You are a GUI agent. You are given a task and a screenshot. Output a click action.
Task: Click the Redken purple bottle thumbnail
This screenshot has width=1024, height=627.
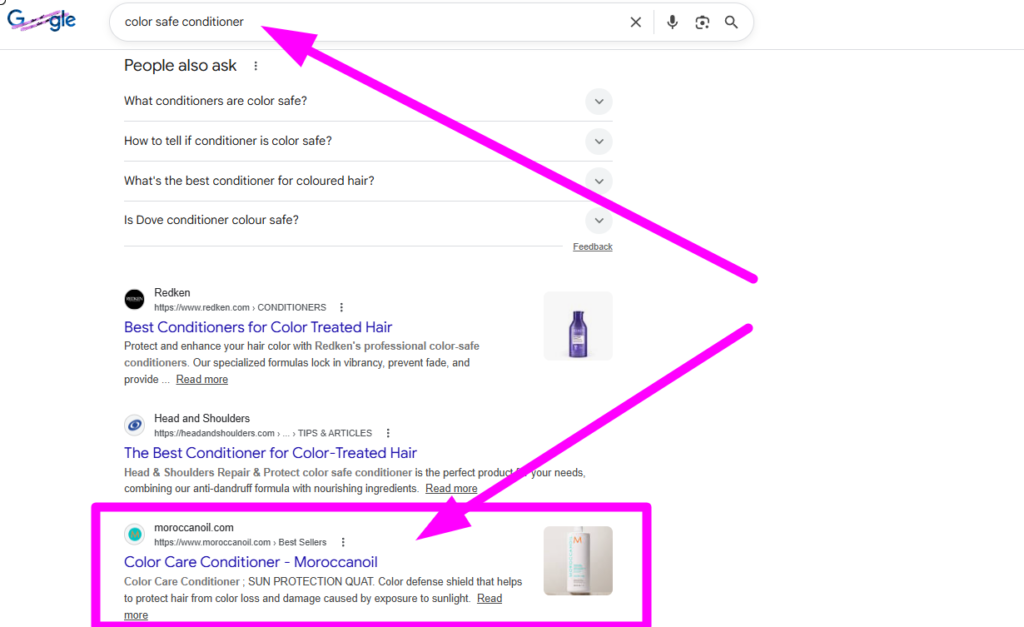tap(576, 325)
